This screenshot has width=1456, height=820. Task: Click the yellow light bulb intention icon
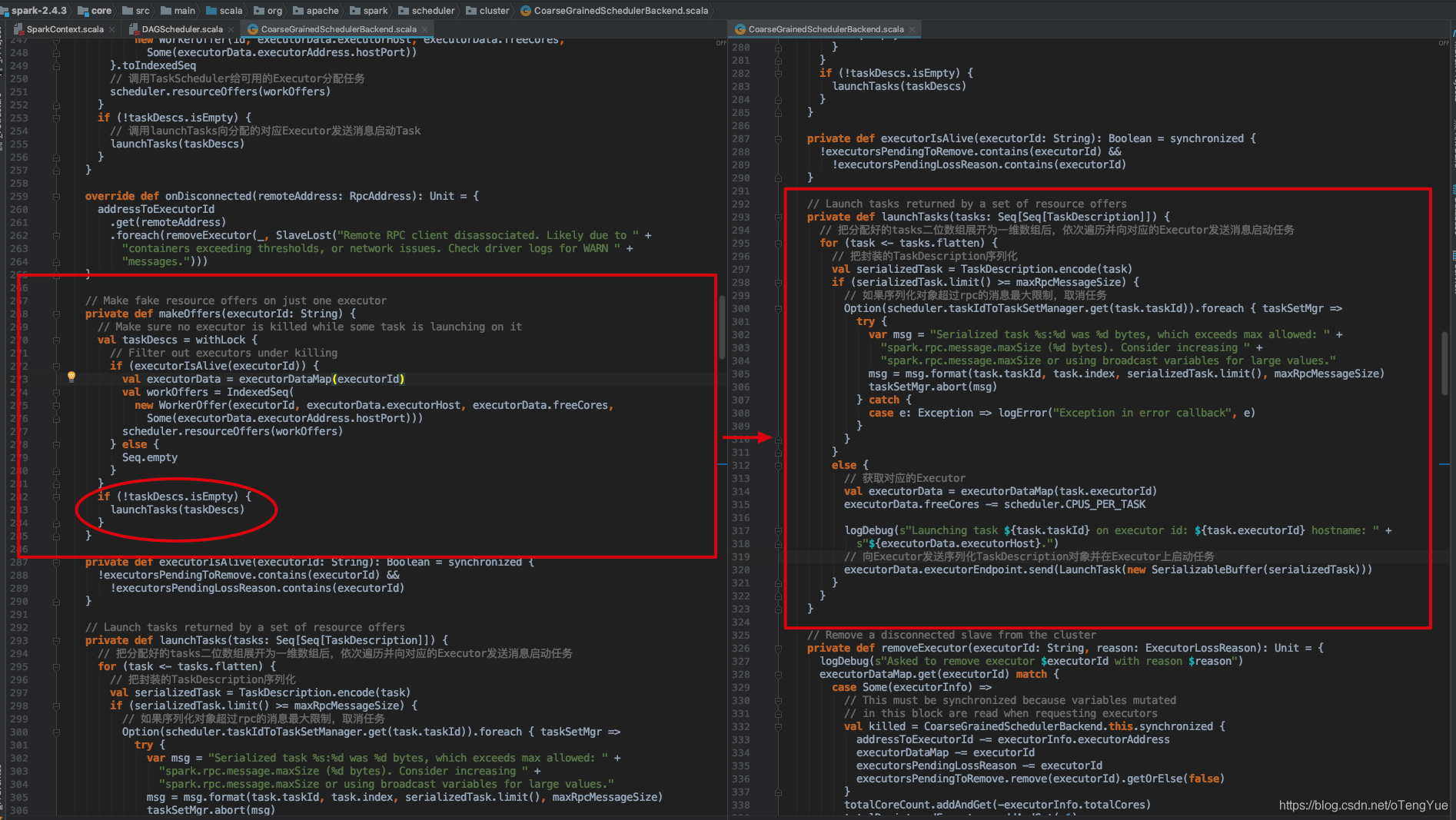71,377
